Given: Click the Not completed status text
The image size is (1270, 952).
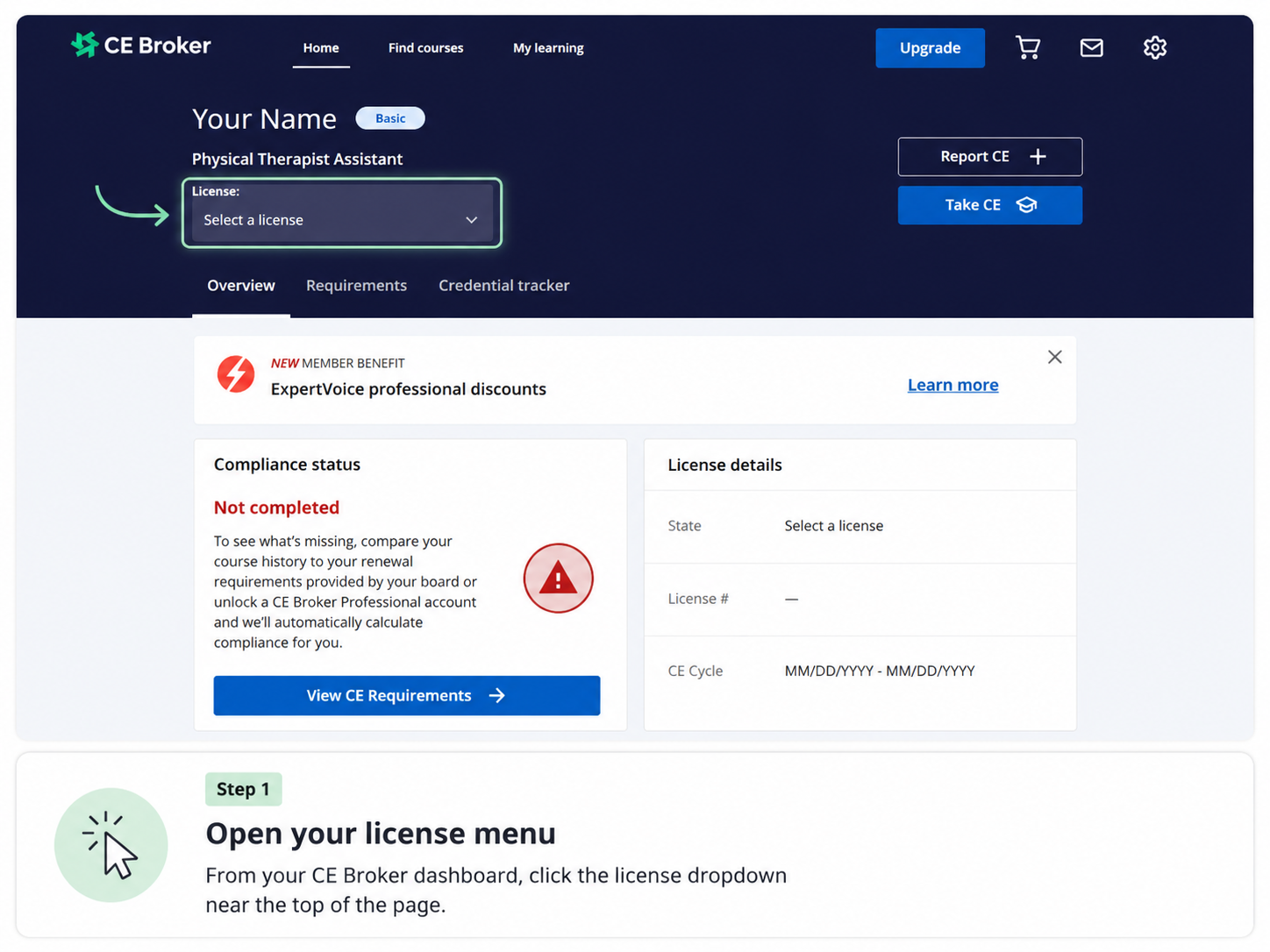Looking at the screenshot, I should (x=276, y=508).
